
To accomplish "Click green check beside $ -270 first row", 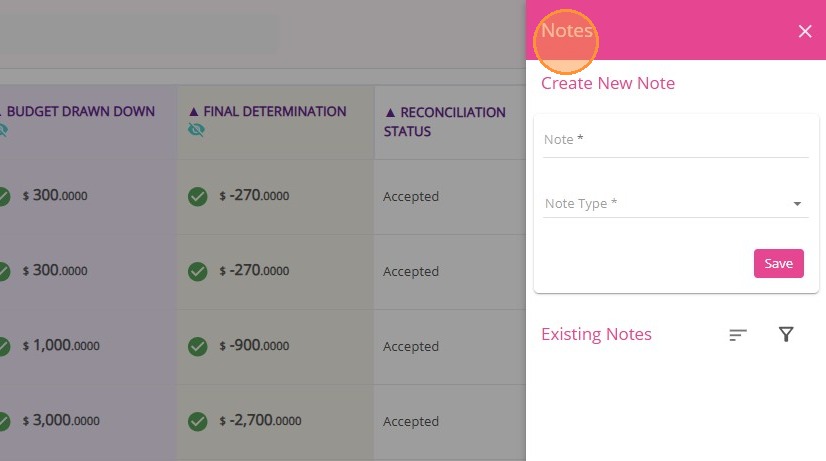I will coord(198,196).
